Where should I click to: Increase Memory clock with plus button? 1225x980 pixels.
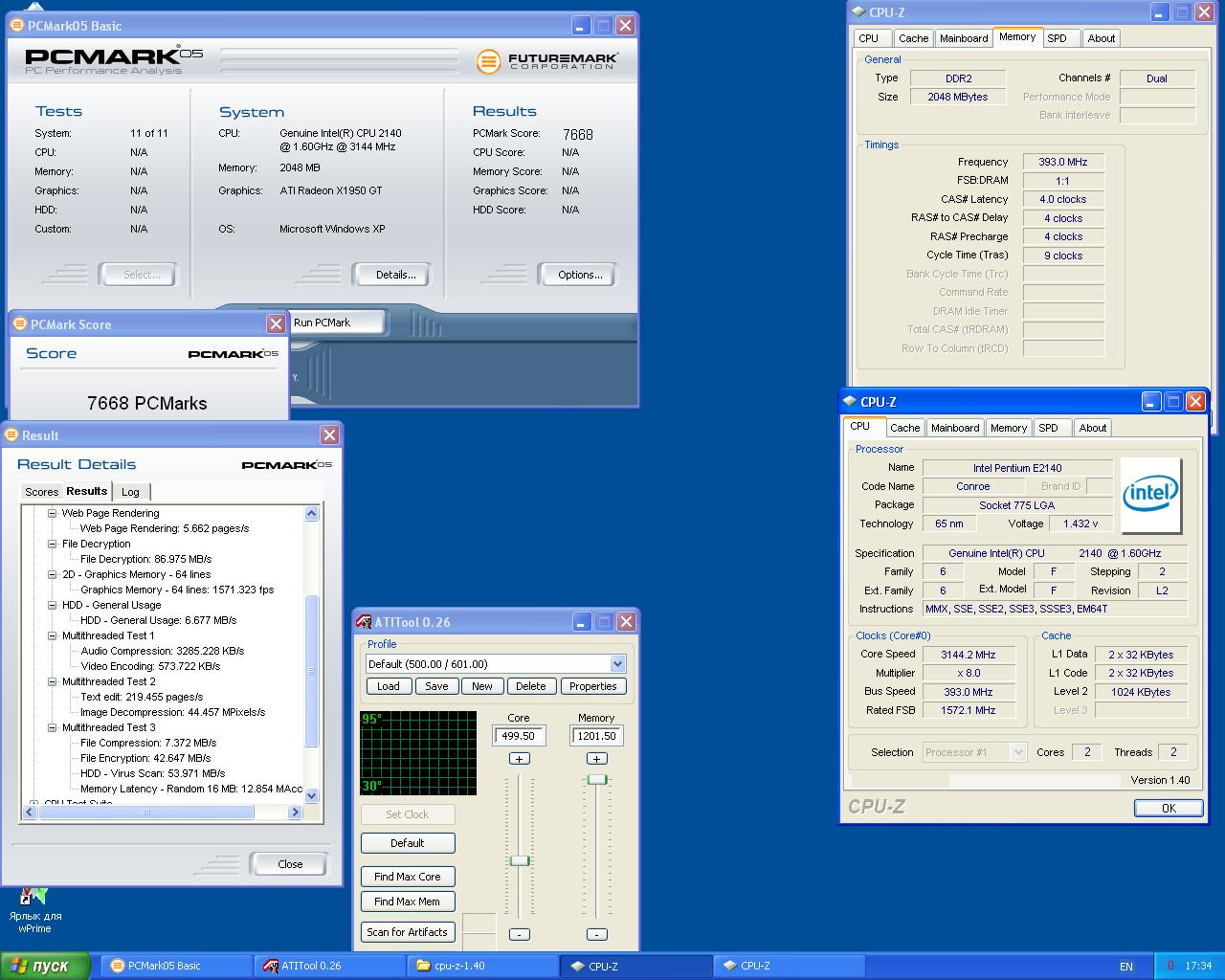coord(596,759)
